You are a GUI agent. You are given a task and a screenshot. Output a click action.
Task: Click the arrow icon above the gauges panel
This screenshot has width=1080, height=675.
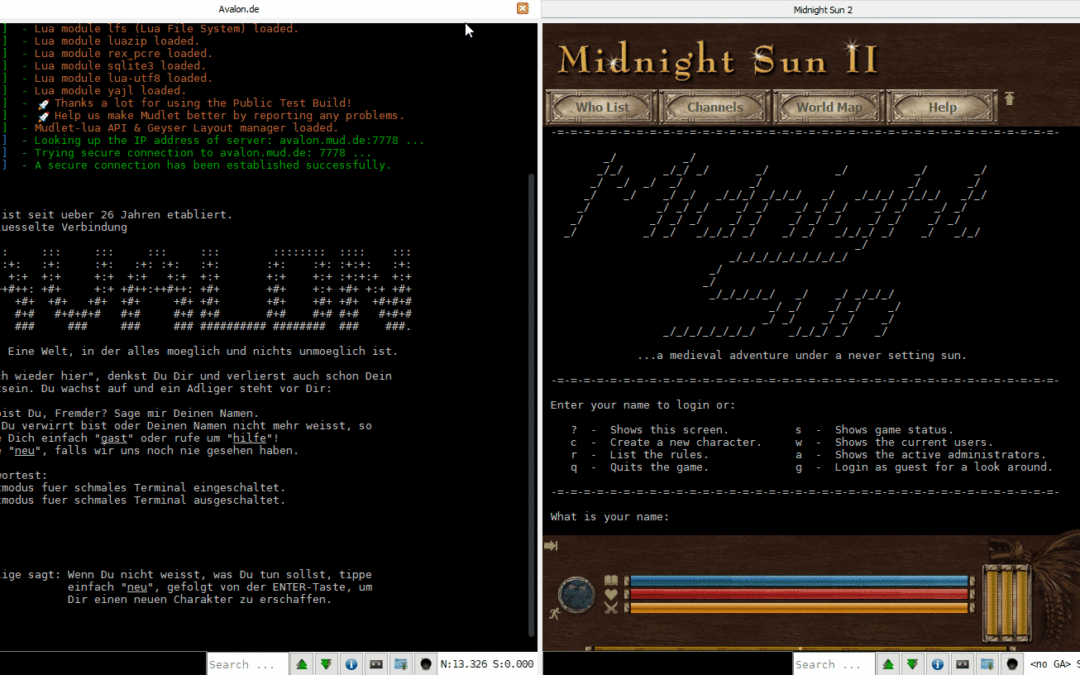click(551, 546)
